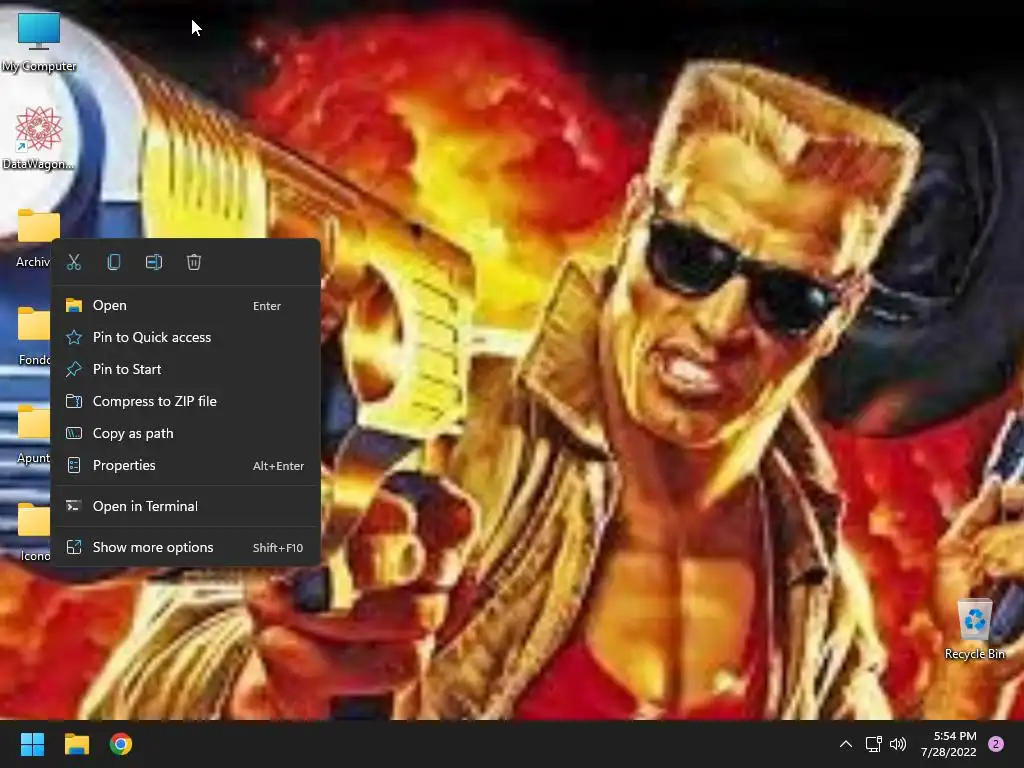The height and width of the screenshot is (768, 1024).
Task: Open the Windows Start menu
Action: [x=32, y=744]
